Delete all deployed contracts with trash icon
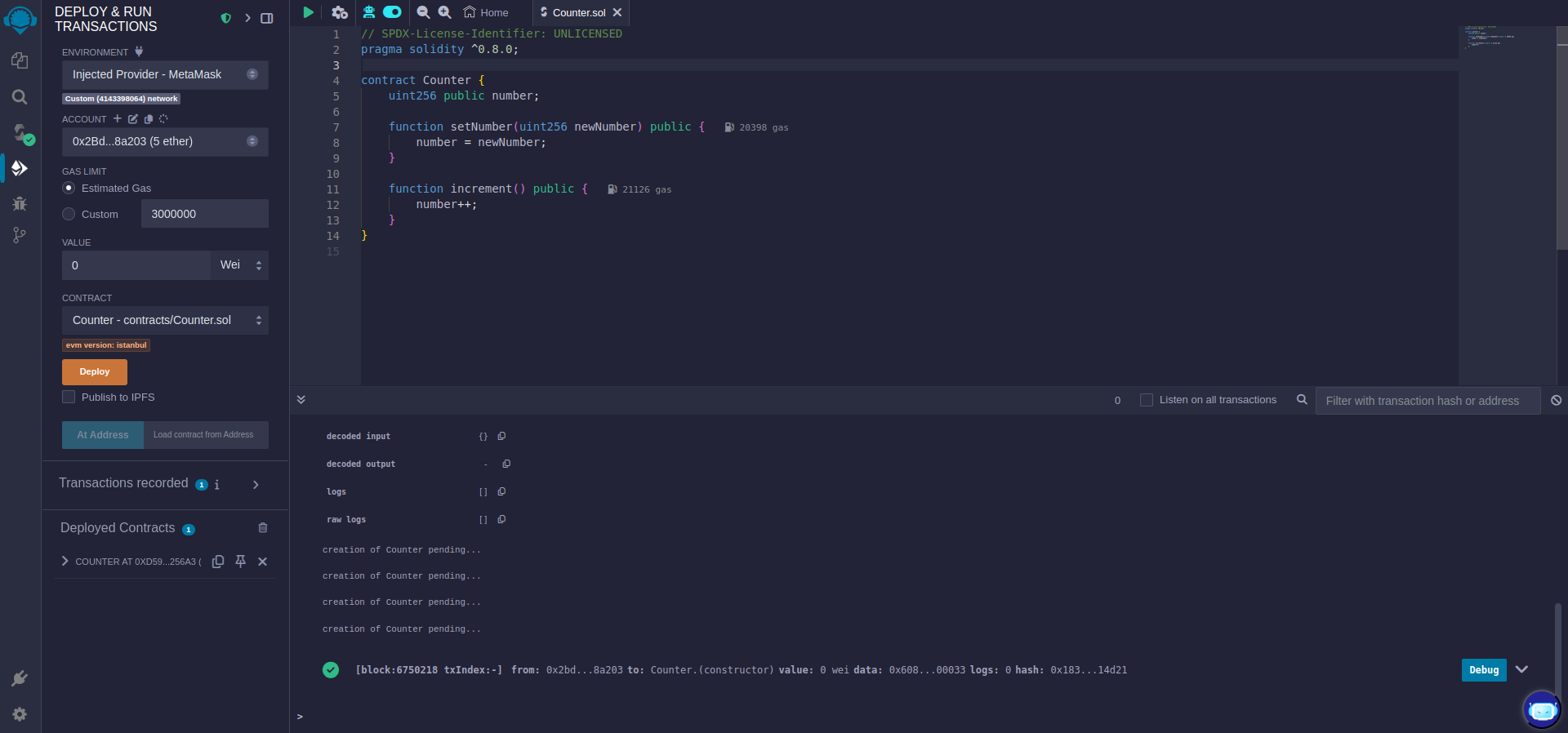The width and height of the screenshot is (1568, 733). [263, 528]
